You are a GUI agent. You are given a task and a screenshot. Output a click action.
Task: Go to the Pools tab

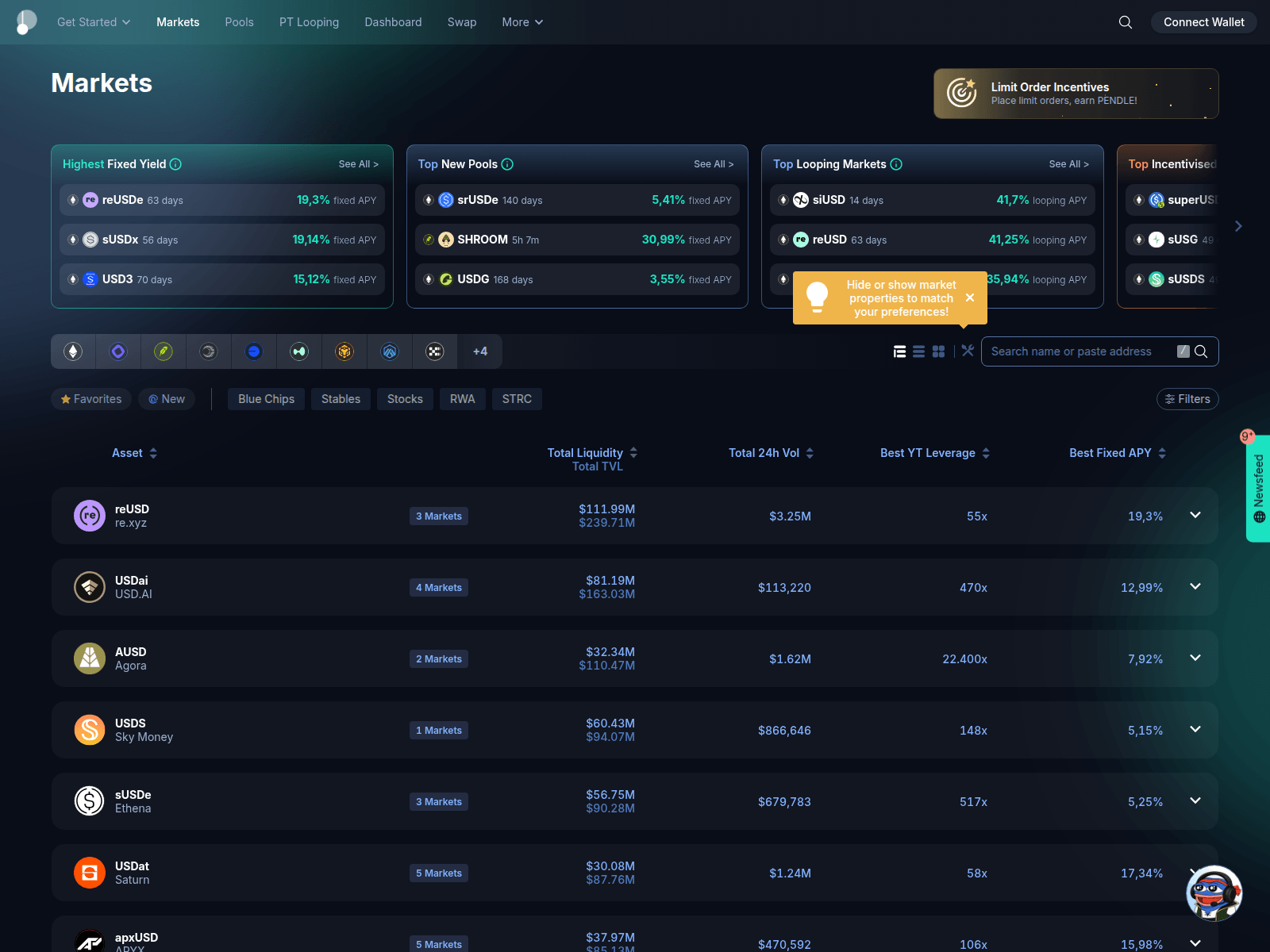click(x=239, y=22)
